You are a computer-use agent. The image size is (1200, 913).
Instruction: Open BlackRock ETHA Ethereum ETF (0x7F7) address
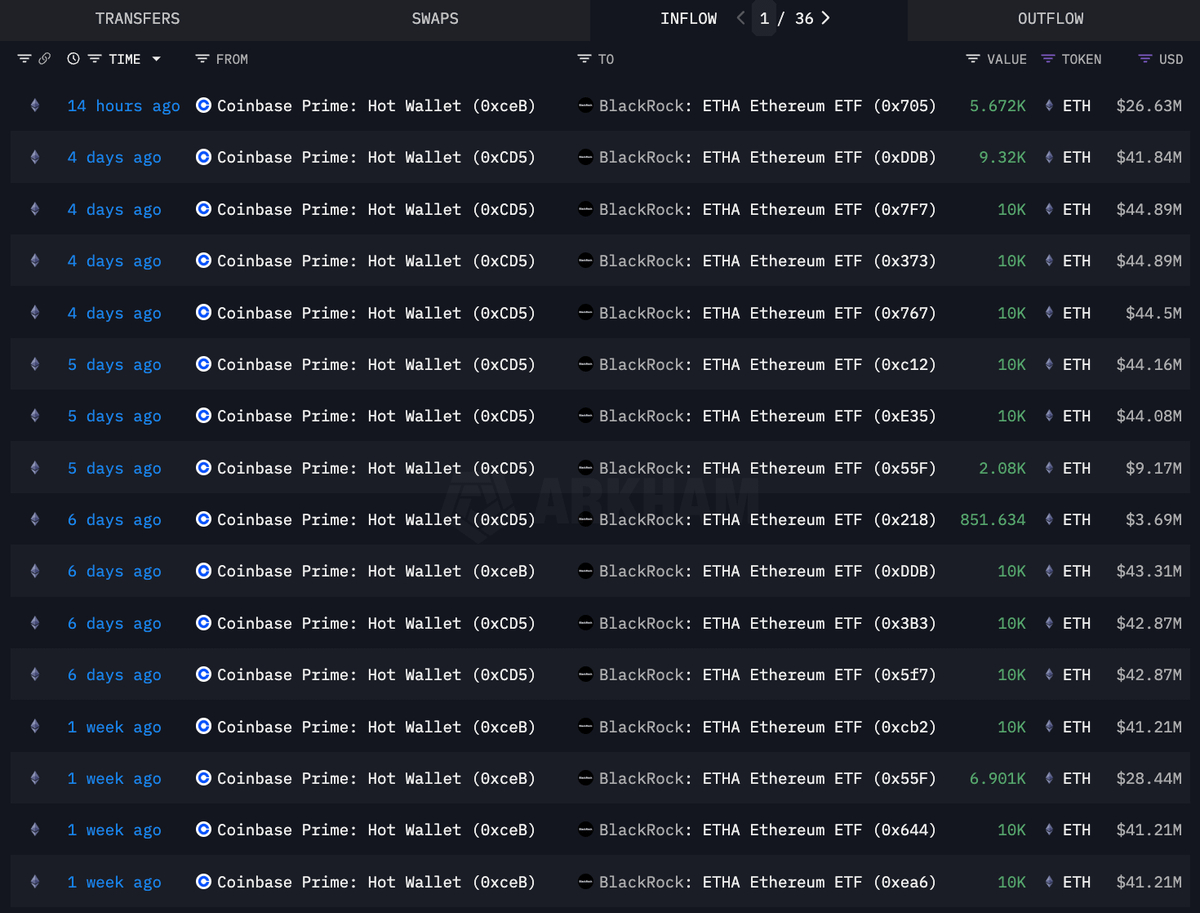point(768,209)
